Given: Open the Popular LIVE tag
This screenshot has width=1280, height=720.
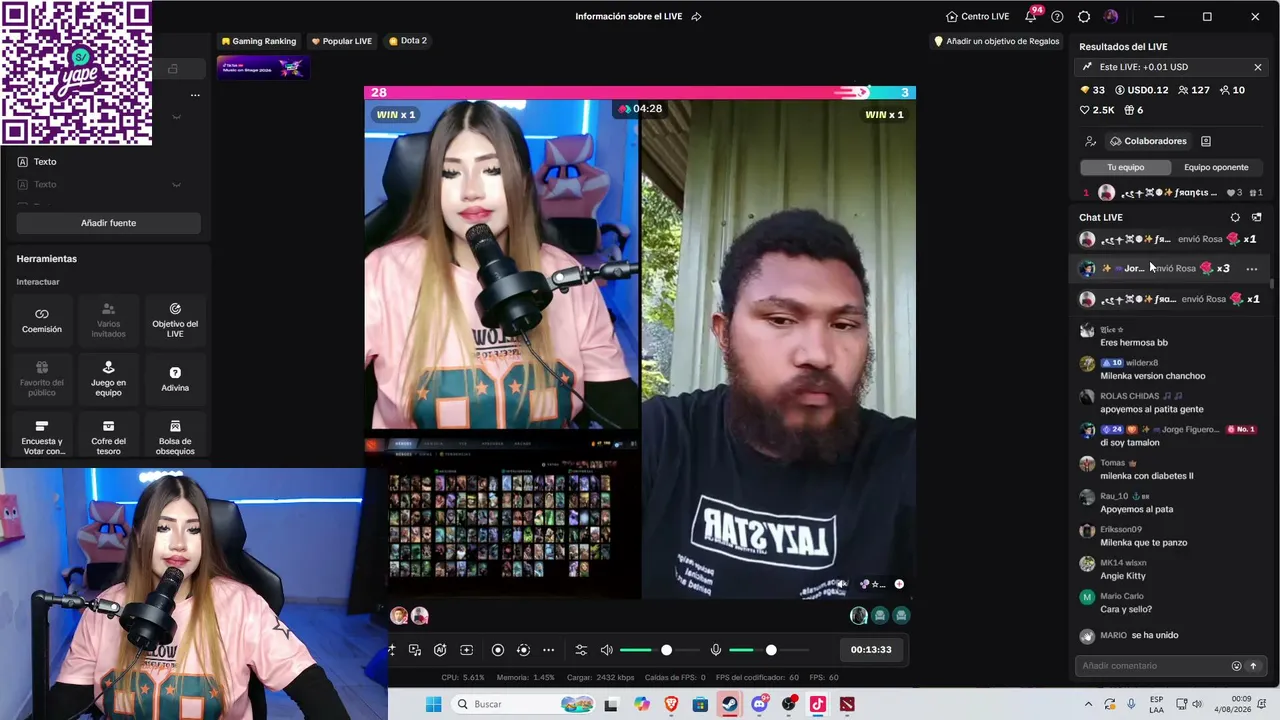Looking at the screenshot, I should click(x=342, y=41).
